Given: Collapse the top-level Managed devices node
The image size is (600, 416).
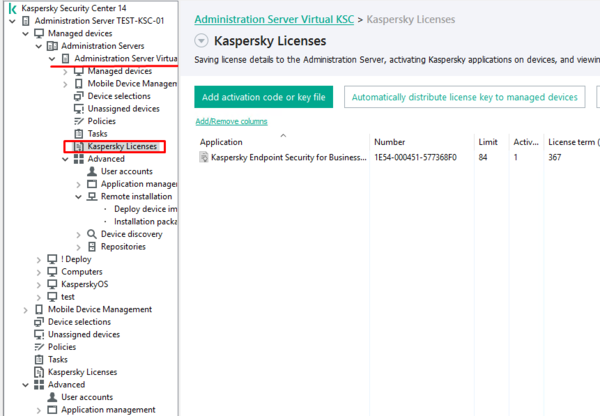Looking at the screenshot, I should (x=25, y=34).
